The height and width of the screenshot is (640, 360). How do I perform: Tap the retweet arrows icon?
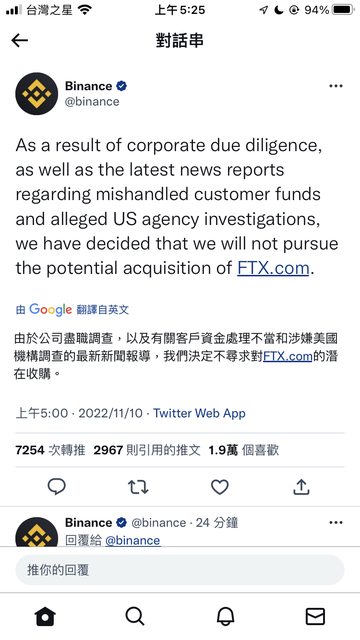pyautogui.click(x=138, y=487)
